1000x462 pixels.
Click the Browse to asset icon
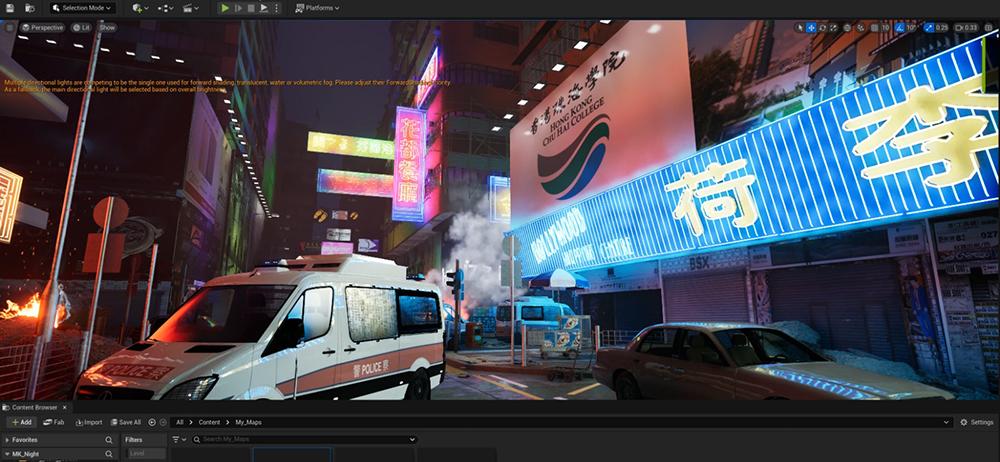(29, 8)
